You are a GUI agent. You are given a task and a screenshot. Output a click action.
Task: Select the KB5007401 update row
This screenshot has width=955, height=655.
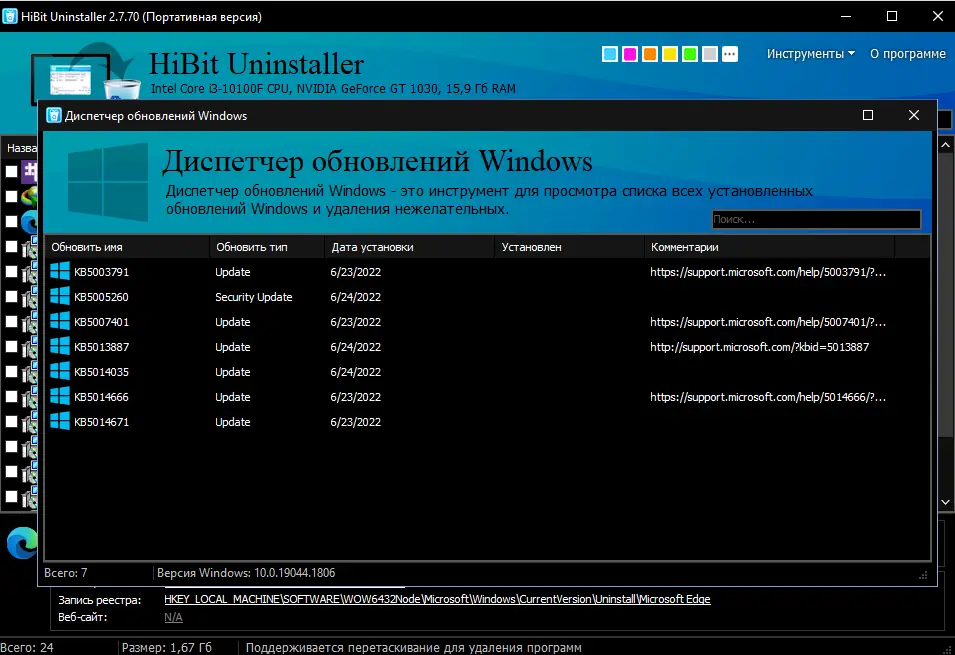[x=487, y=322]
